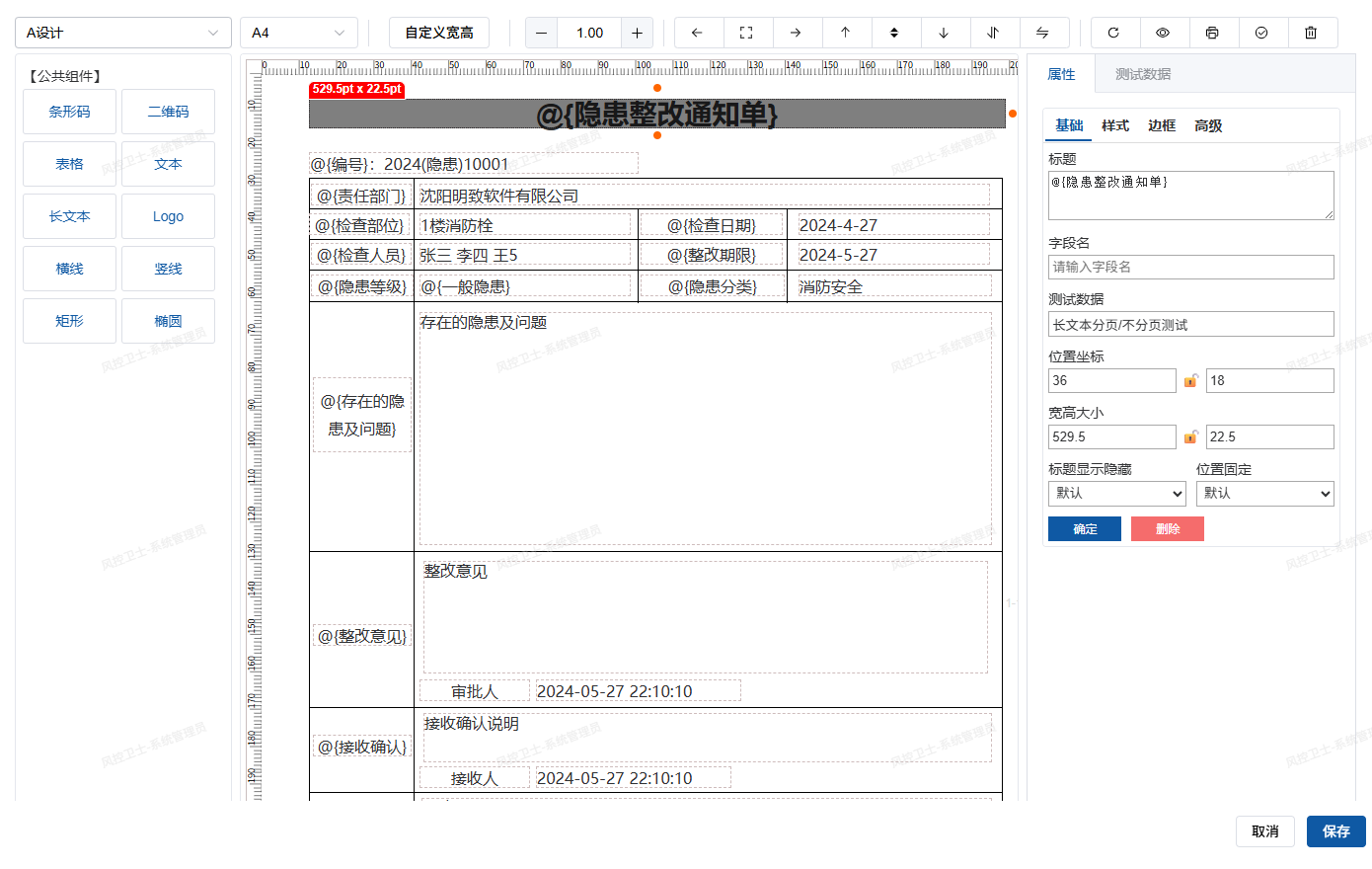Toggle the width-height size lock icon
The height and width of the screenshot is (869, 1372).
[x=1191, y=436]
